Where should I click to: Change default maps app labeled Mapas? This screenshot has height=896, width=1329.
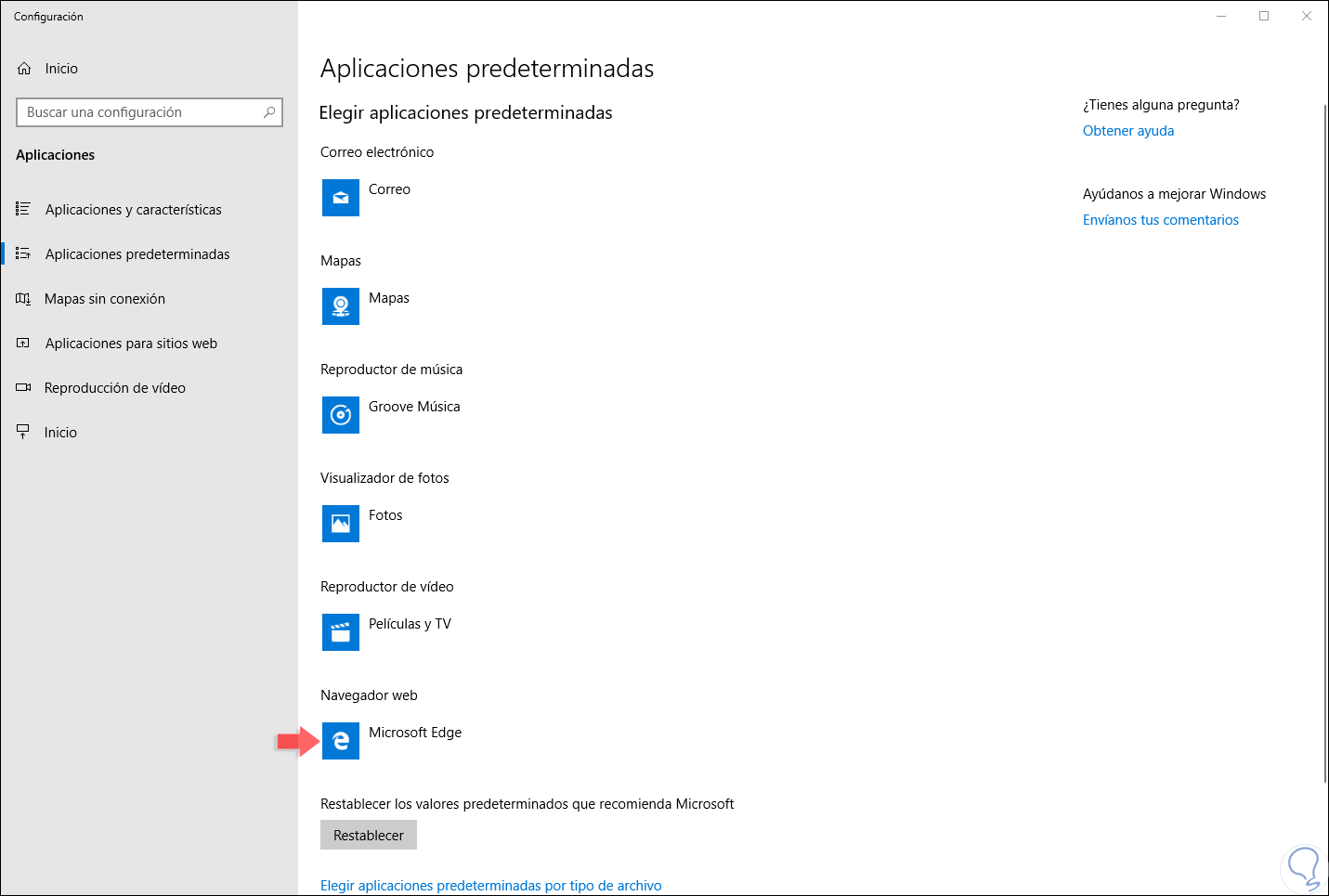[389, 298]
